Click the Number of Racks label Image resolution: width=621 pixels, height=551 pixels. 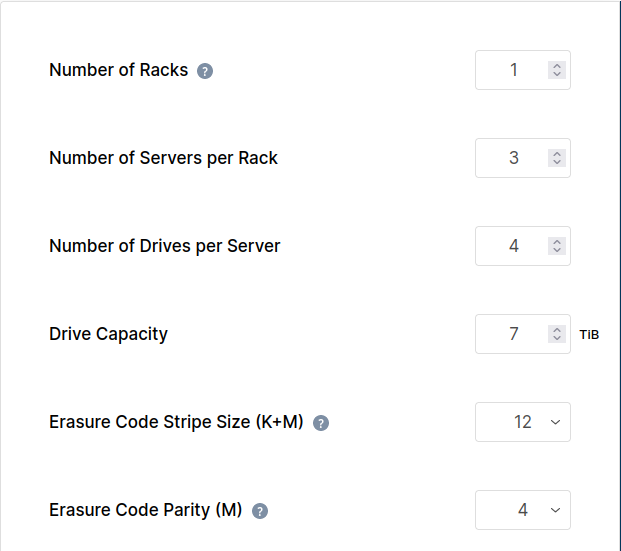pos(118,70)
